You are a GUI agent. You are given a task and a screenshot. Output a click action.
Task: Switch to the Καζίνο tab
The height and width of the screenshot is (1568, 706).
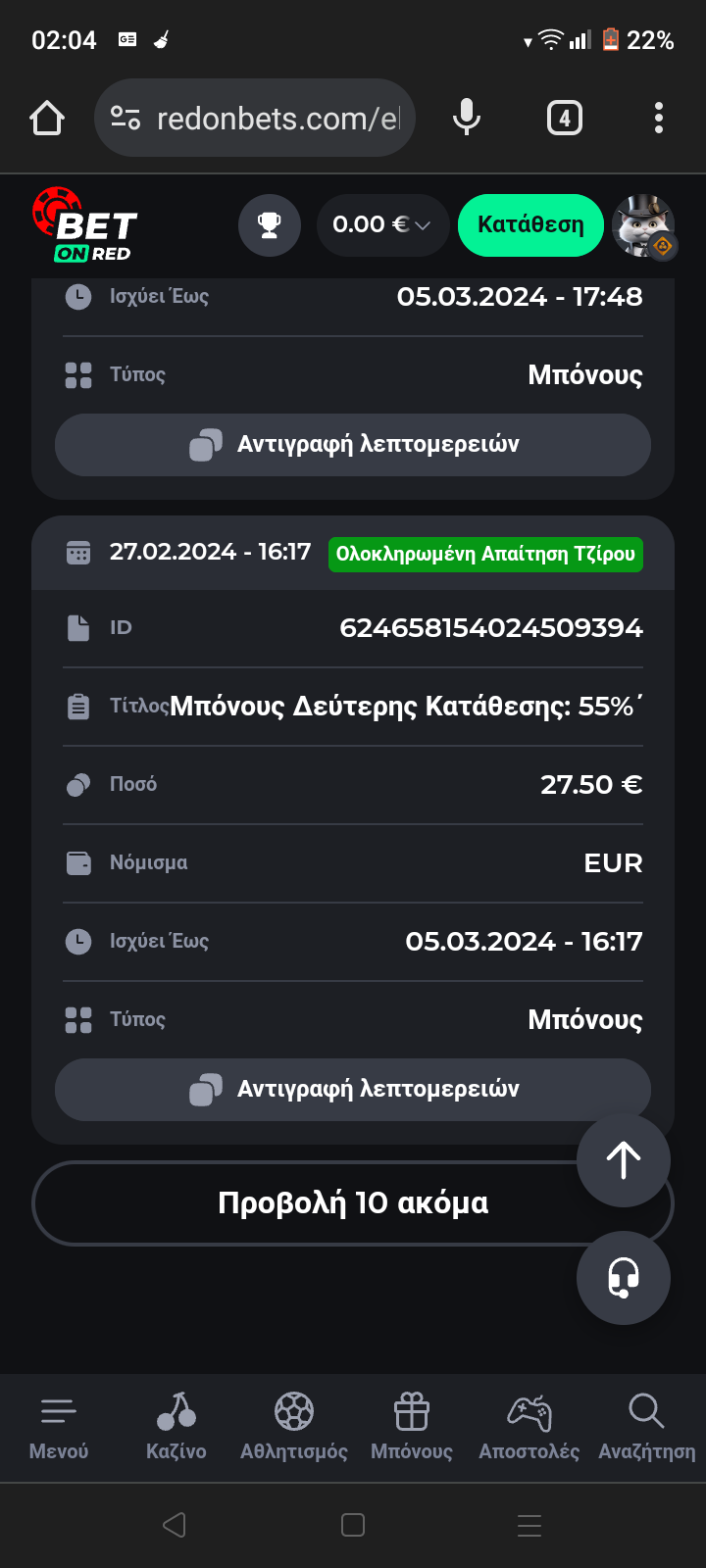[x=176, y=1427]
